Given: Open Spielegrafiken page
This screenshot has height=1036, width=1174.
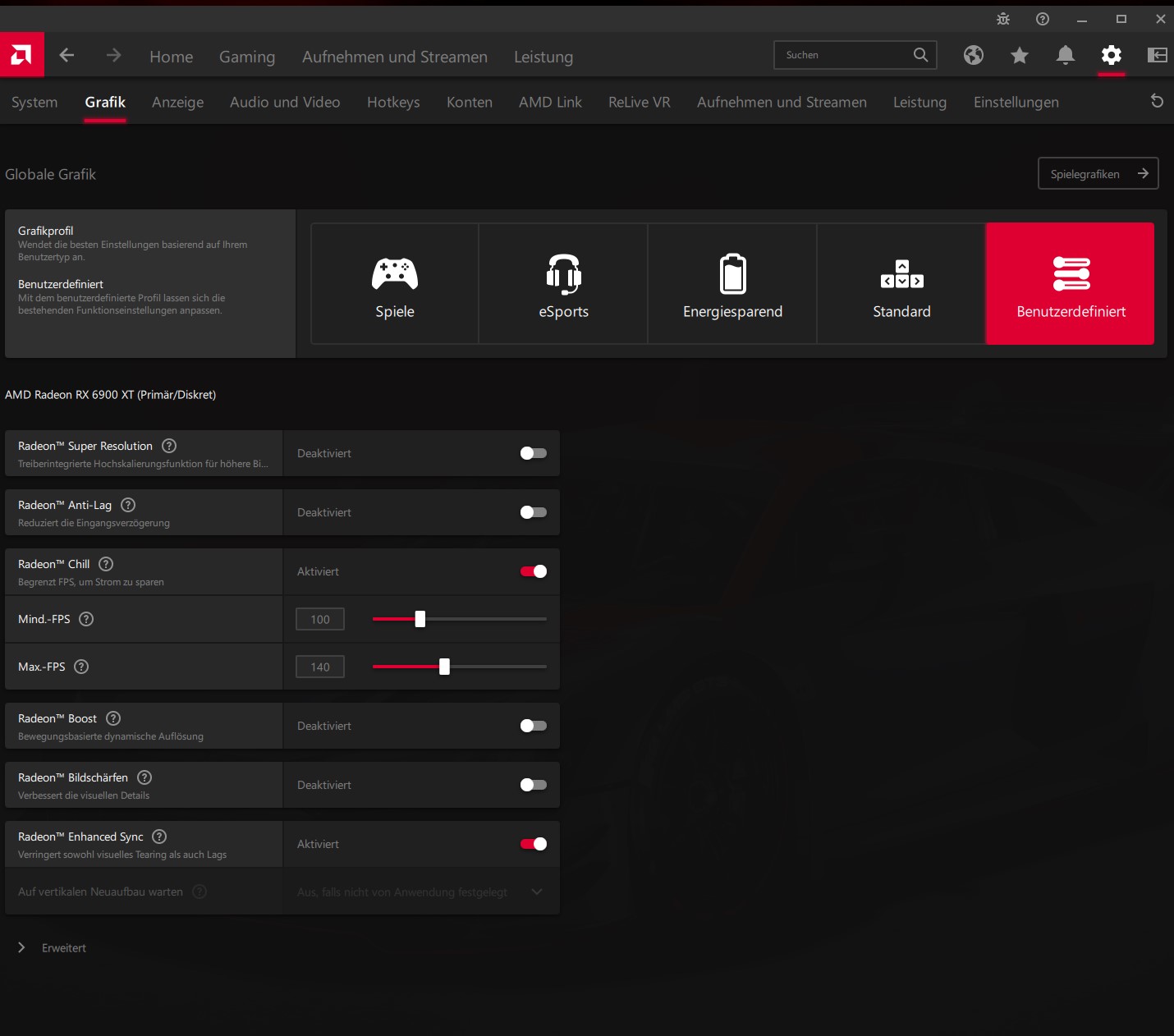Looking at the screenshot, I should [1098, 173].
